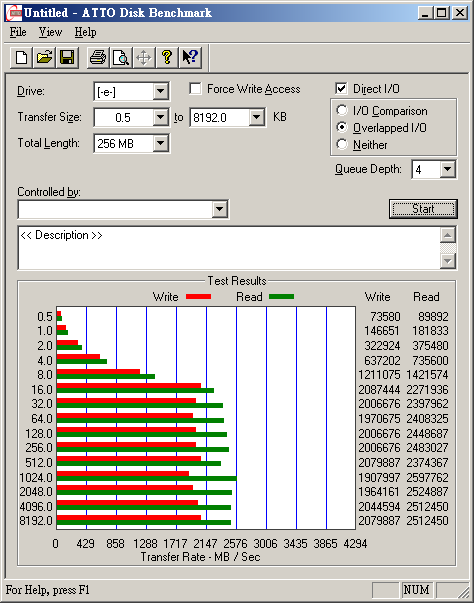Open the File menu

point(18,32)
